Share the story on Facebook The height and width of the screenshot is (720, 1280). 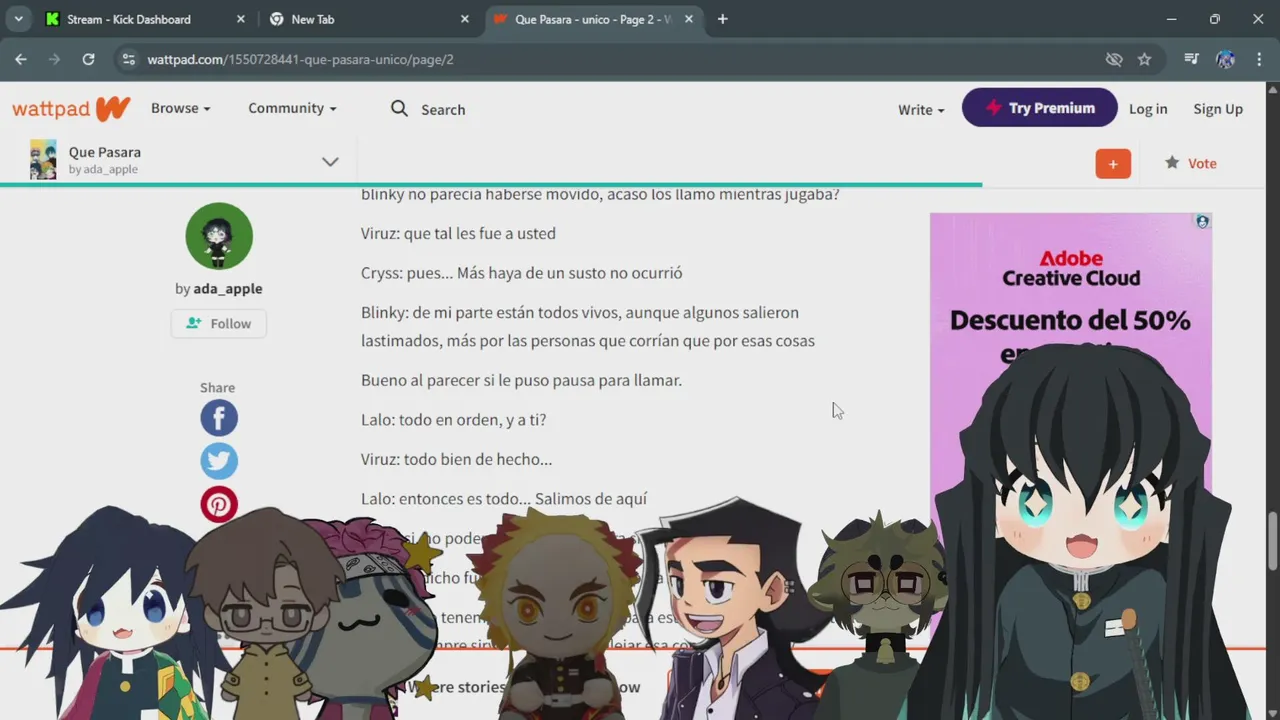[219, 418]
